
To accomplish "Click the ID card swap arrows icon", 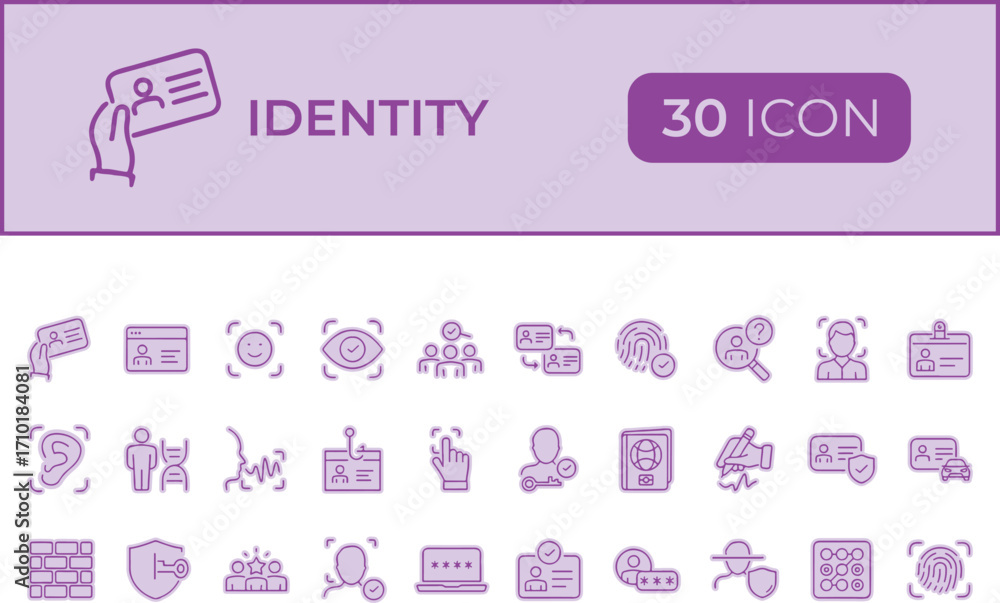I will (548, 349).
